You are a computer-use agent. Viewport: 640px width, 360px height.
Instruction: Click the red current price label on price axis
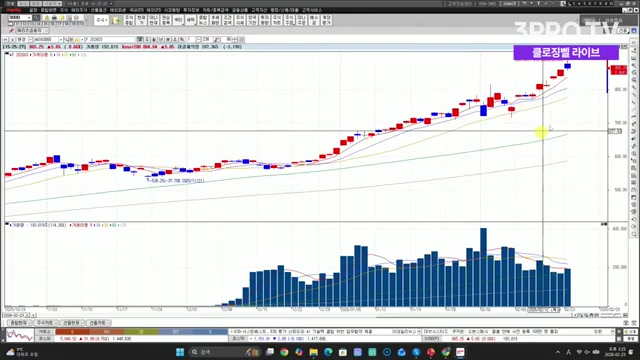[619, 70]
